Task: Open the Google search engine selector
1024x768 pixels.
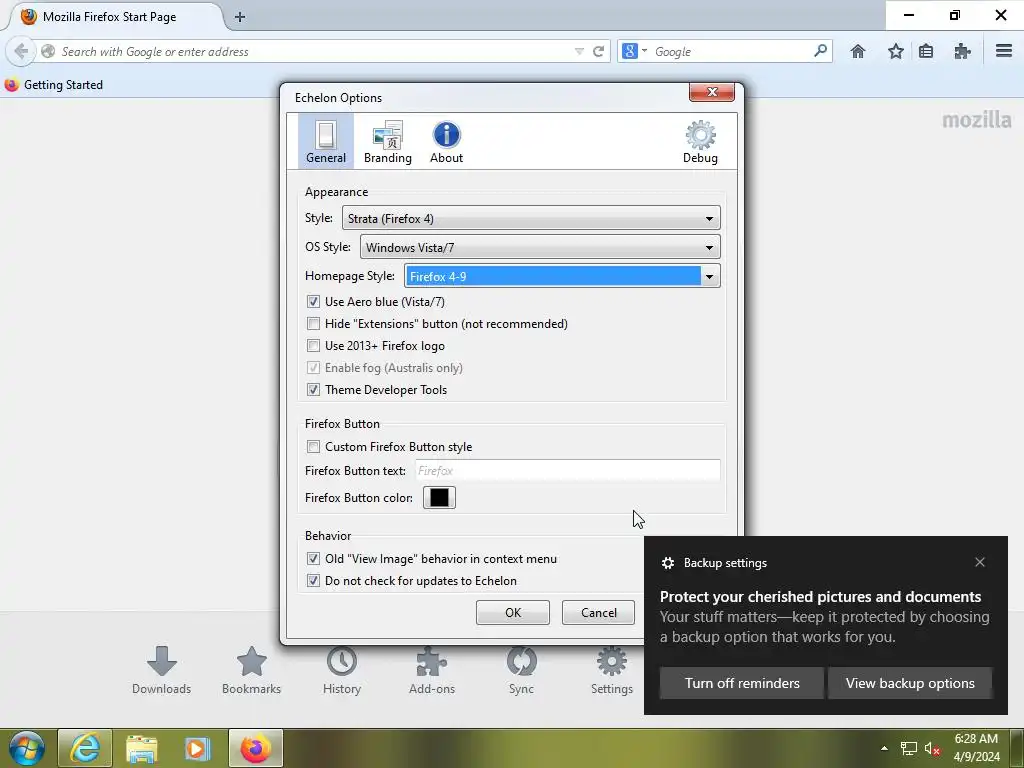Action: 634,51
